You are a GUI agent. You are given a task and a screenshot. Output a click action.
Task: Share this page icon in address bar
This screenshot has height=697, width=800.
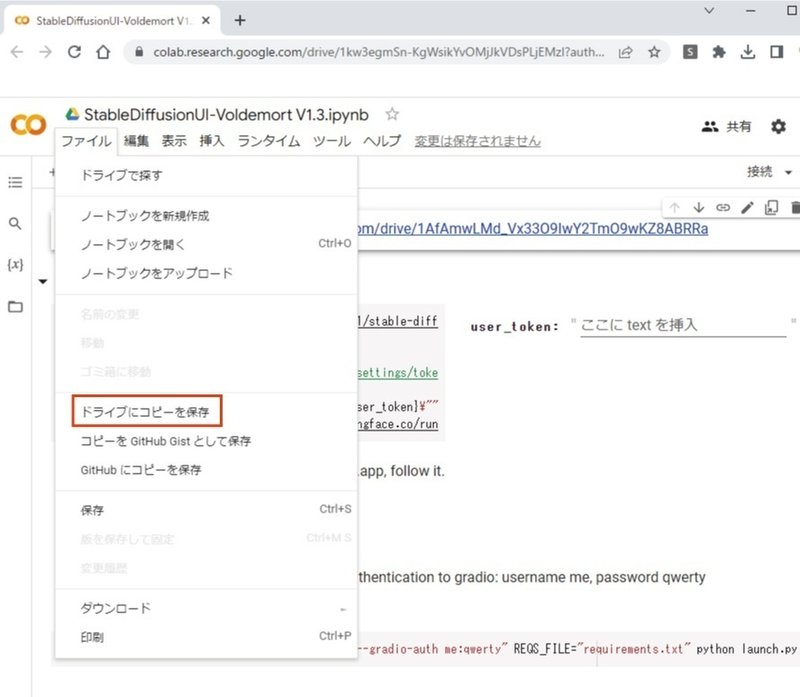626,52
